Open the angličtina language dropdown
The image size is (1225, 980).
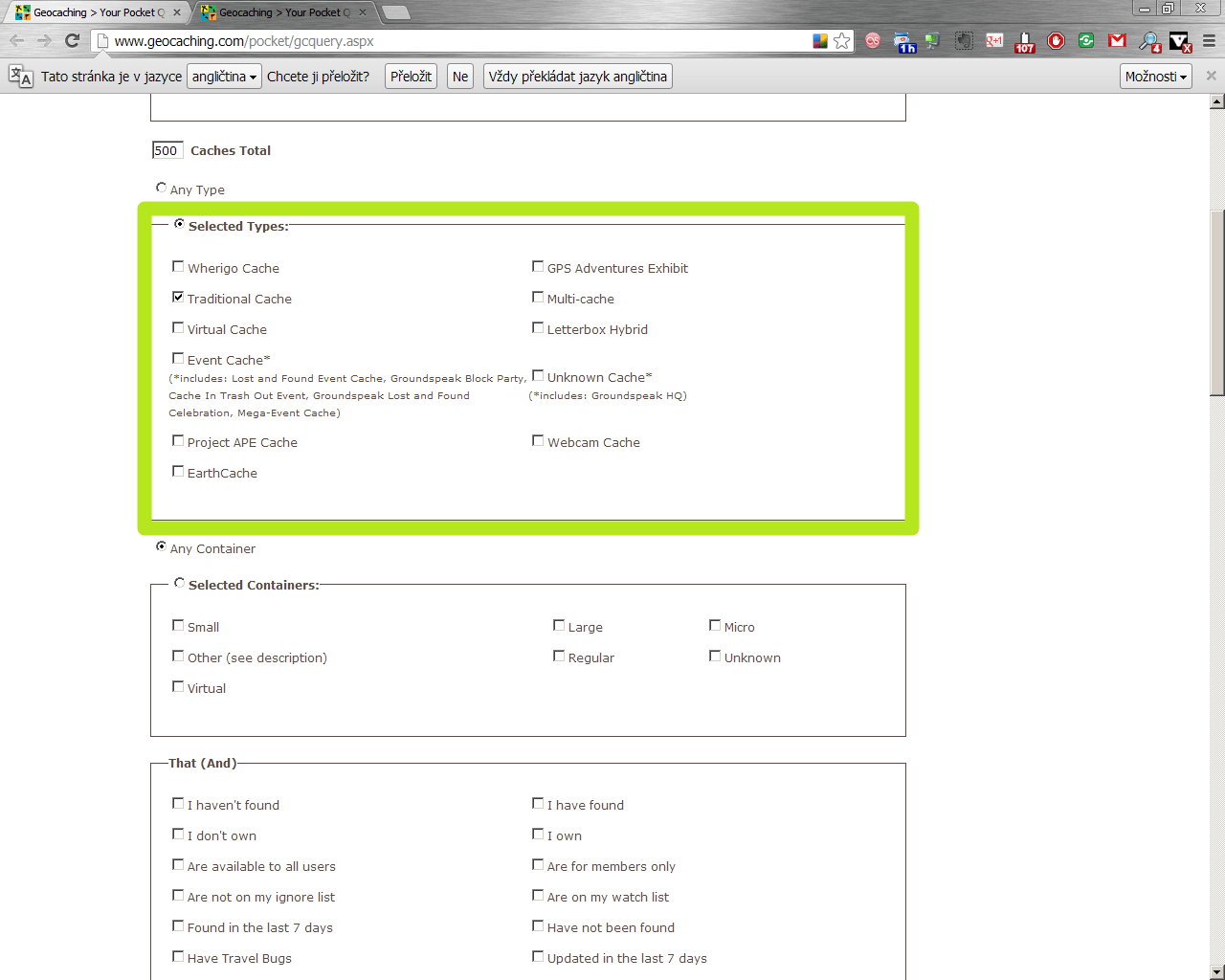tap(225, 77)
